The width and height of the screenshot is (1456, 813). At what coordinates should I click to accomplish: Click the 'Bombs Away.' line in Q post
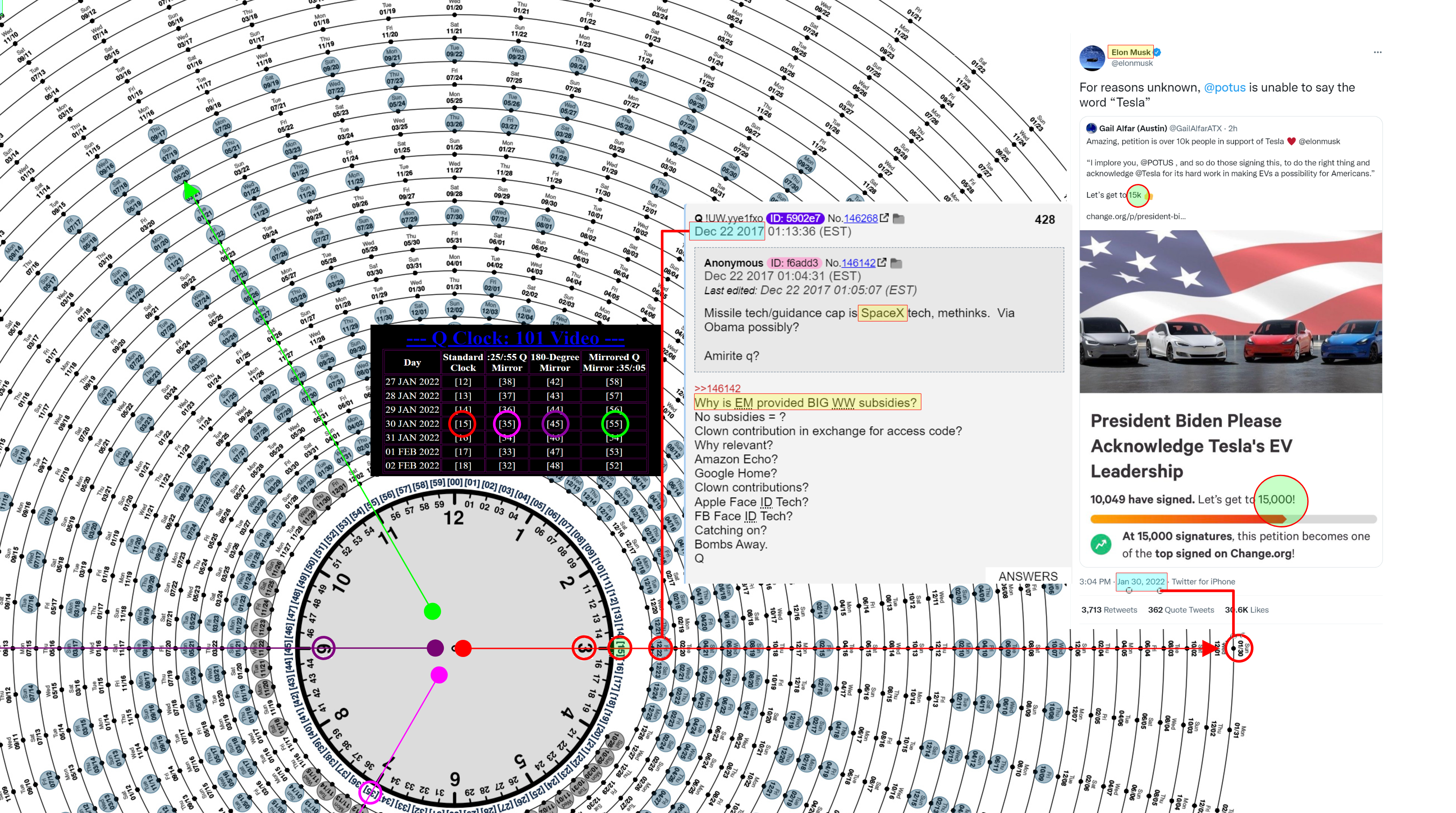(730, 544)
